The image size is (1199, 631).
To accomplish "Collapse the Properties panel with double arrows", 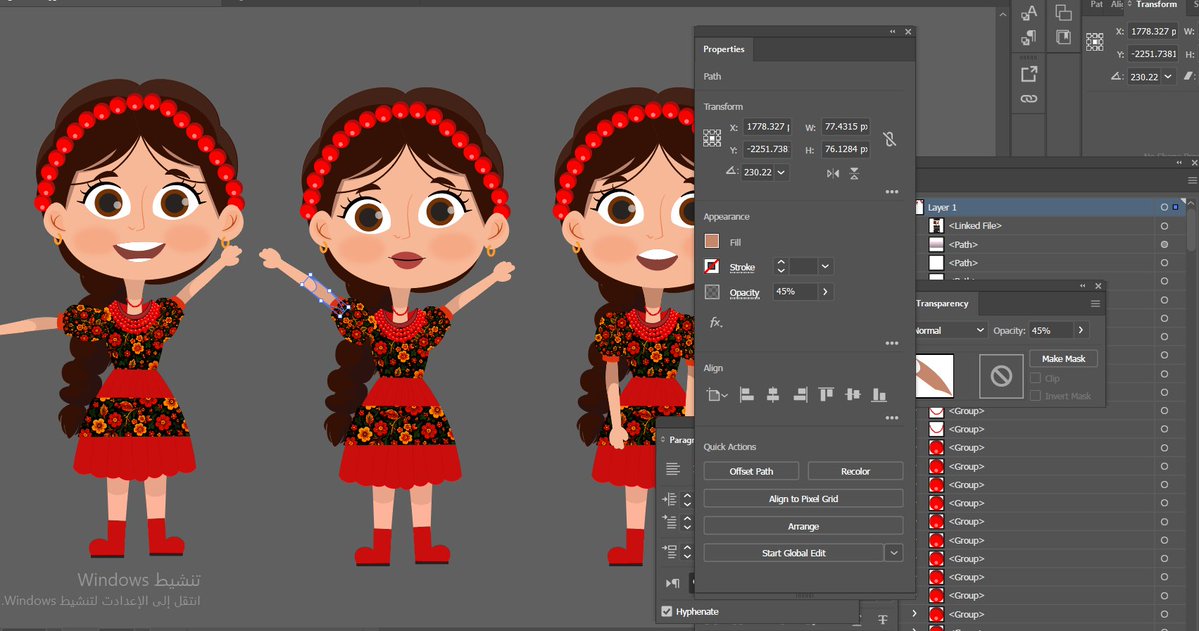I will coord(892,31).
